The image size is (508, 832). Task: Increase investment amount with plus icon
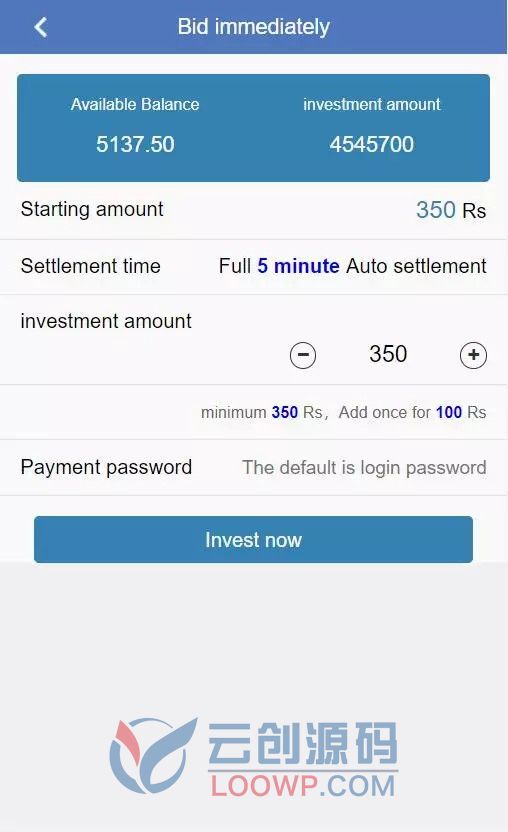tap(473, 355)
